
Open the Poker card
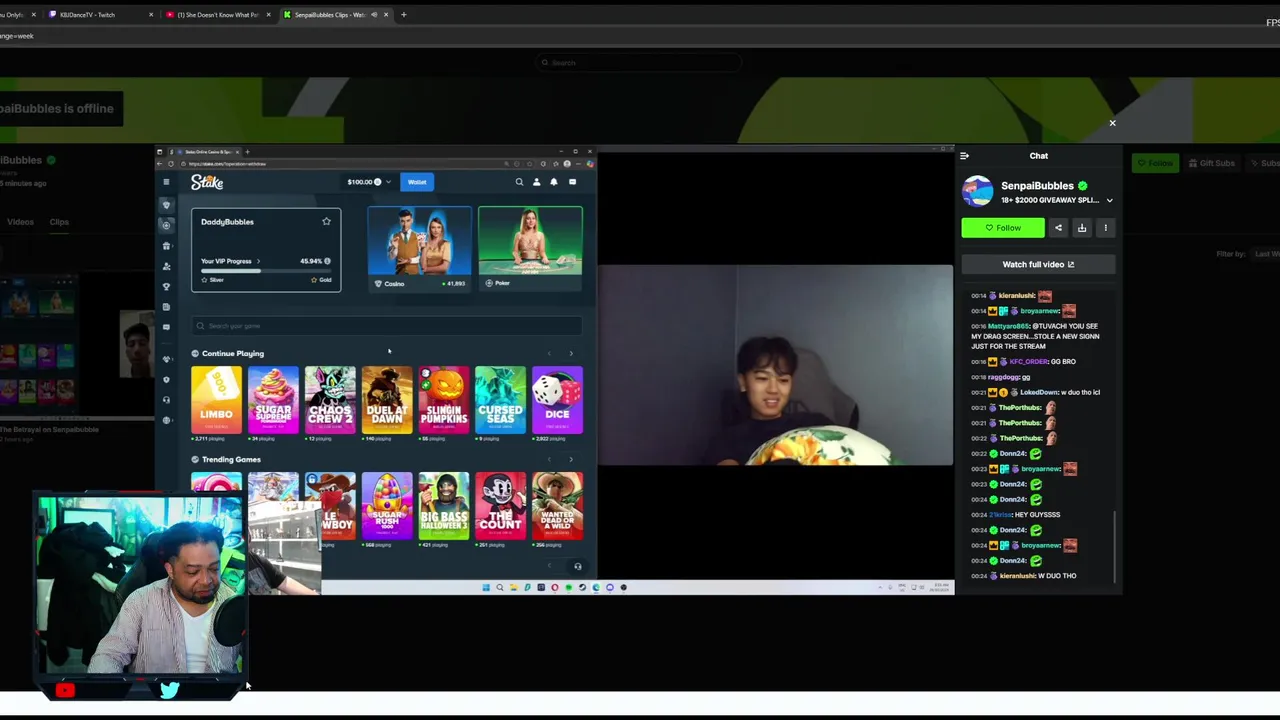point(530,249)
